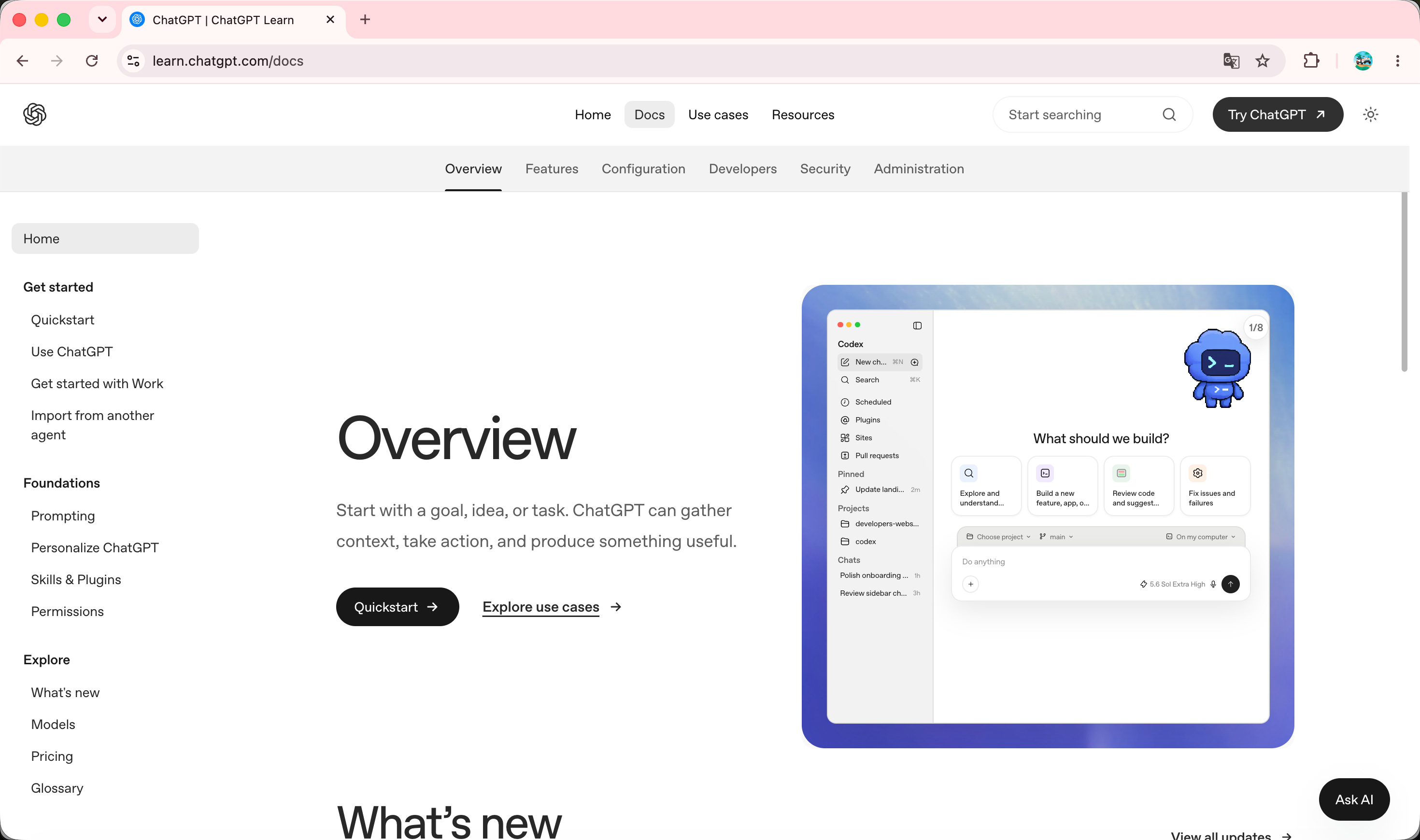Click the page vertical scrollbar

point(1404,283)
